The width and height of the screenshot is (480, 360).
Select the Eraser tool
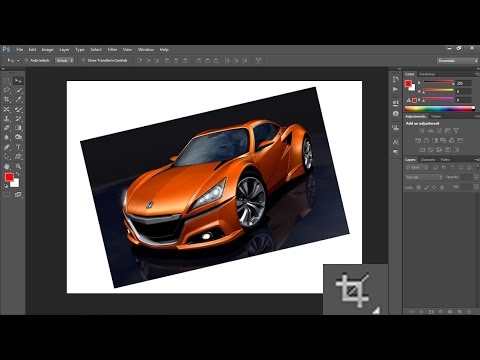click(7, 128)
